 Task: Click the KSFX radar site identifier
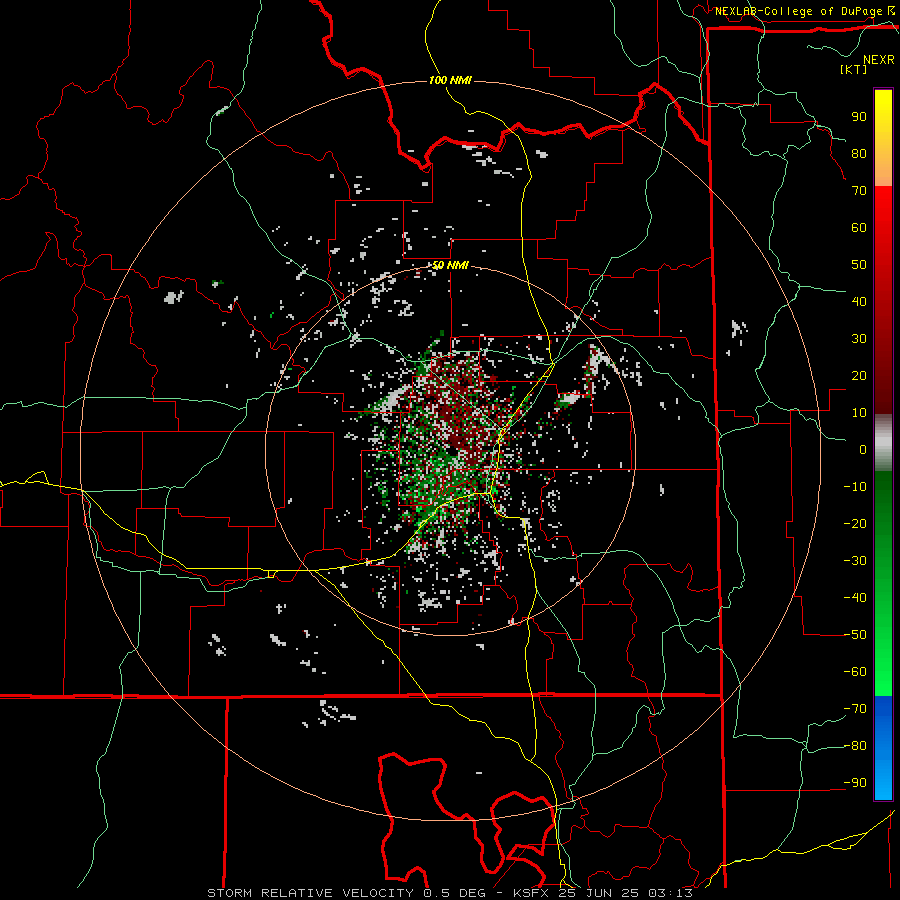pos(531,893)
